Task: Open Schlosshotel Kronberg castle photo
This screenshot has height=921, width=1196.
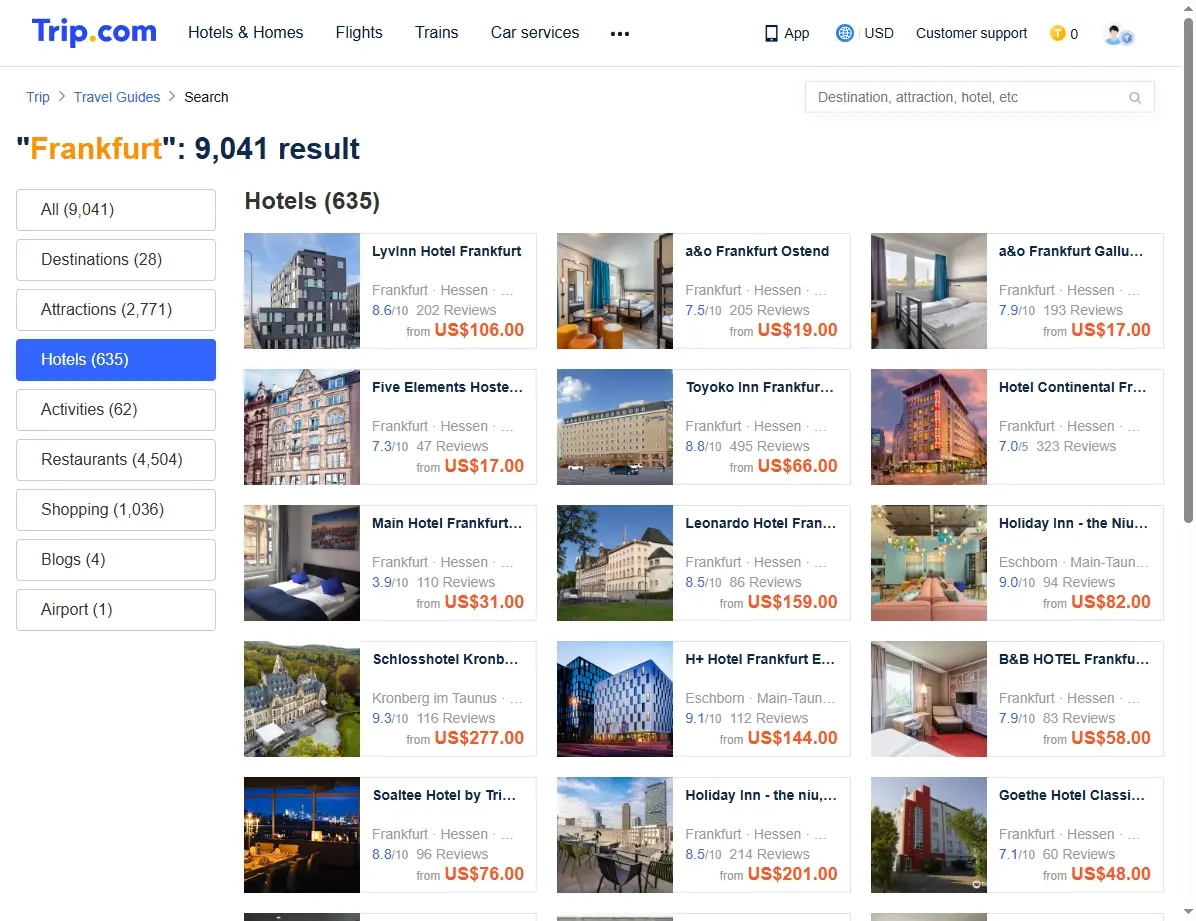Action: click(x=302, y=699)
